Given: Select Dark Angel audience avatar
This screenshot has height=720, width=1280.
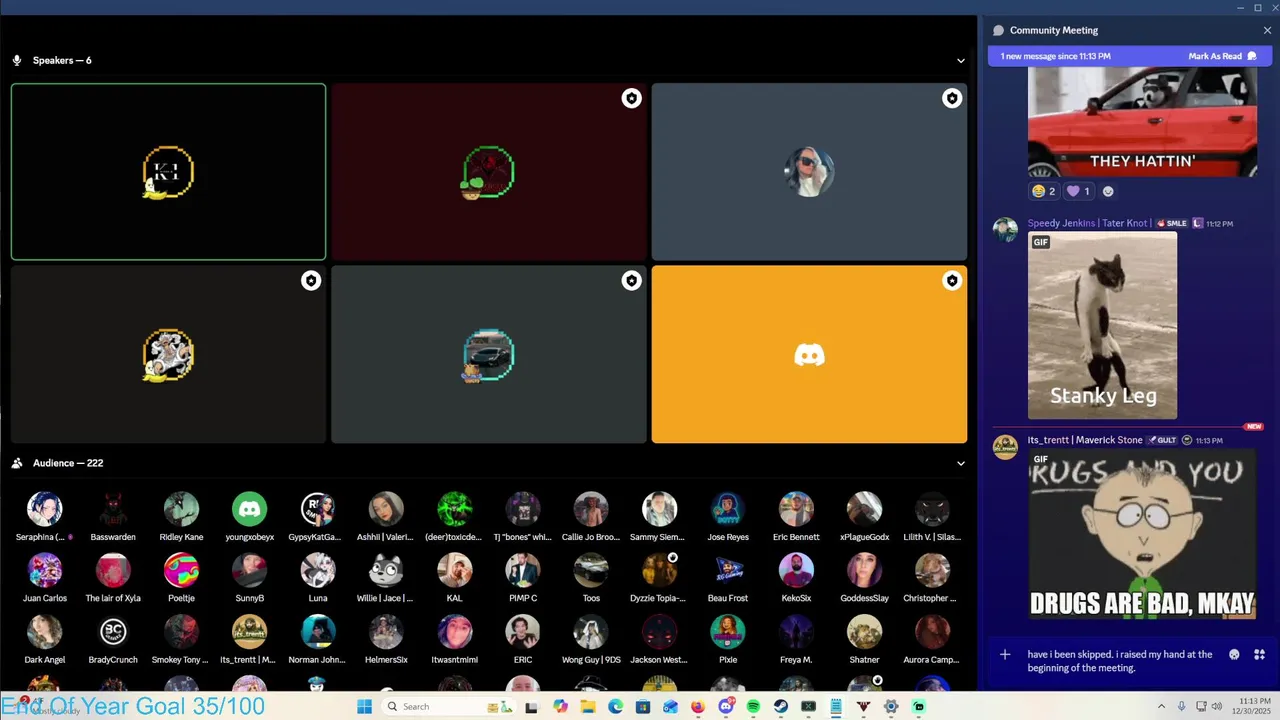Looking at the screenshot, I should (x=44, y=632).
